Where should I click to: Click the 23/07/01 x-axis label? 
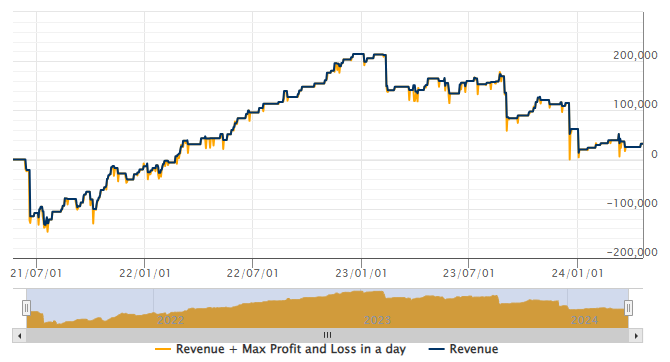click(x=468, y=273)
